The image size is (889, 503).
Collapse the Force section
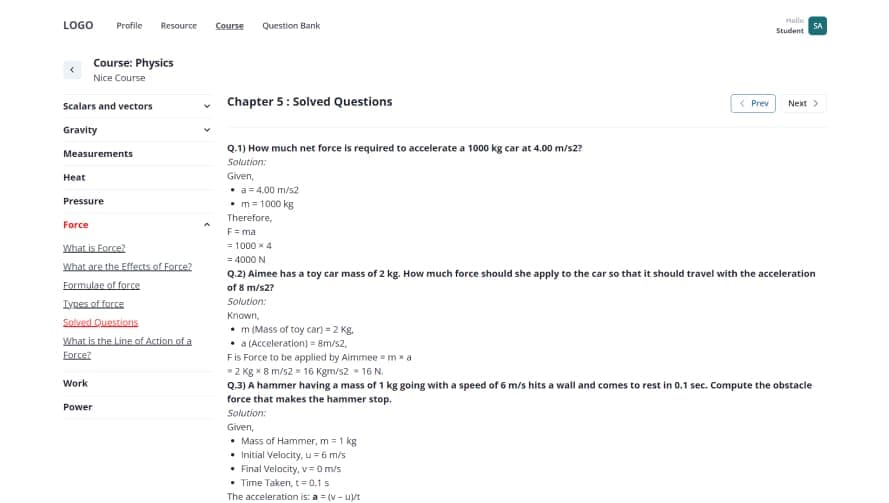pos(207,225)
